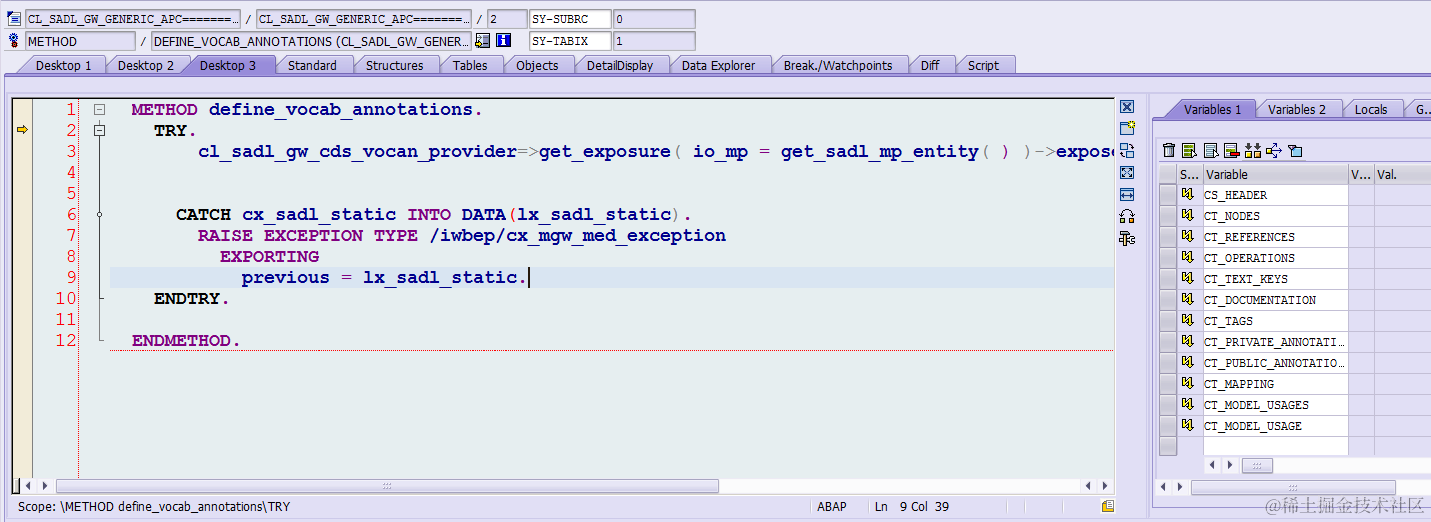This screenshot has height=522, width=1431.
Task: Click the program document icon in the header
Action: [x=14, y=19]
